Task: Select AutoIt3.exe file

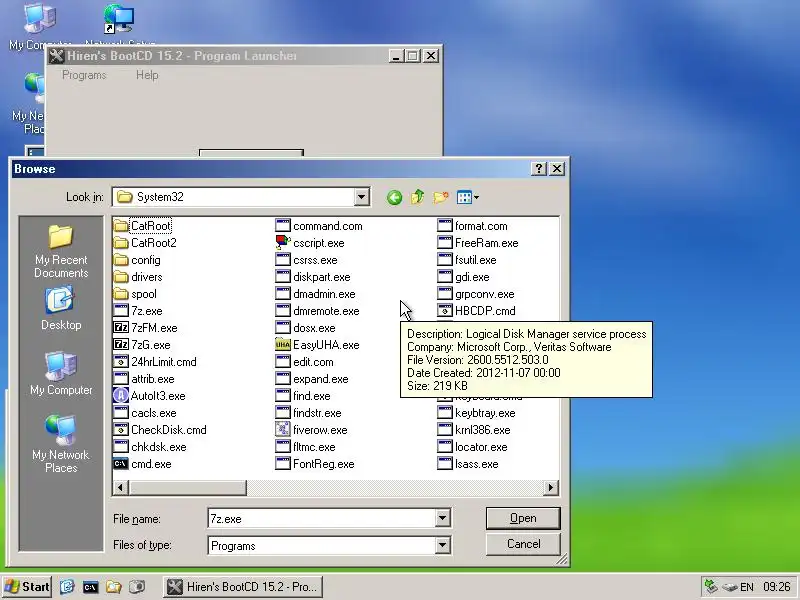Action: [x=149, y=396]
